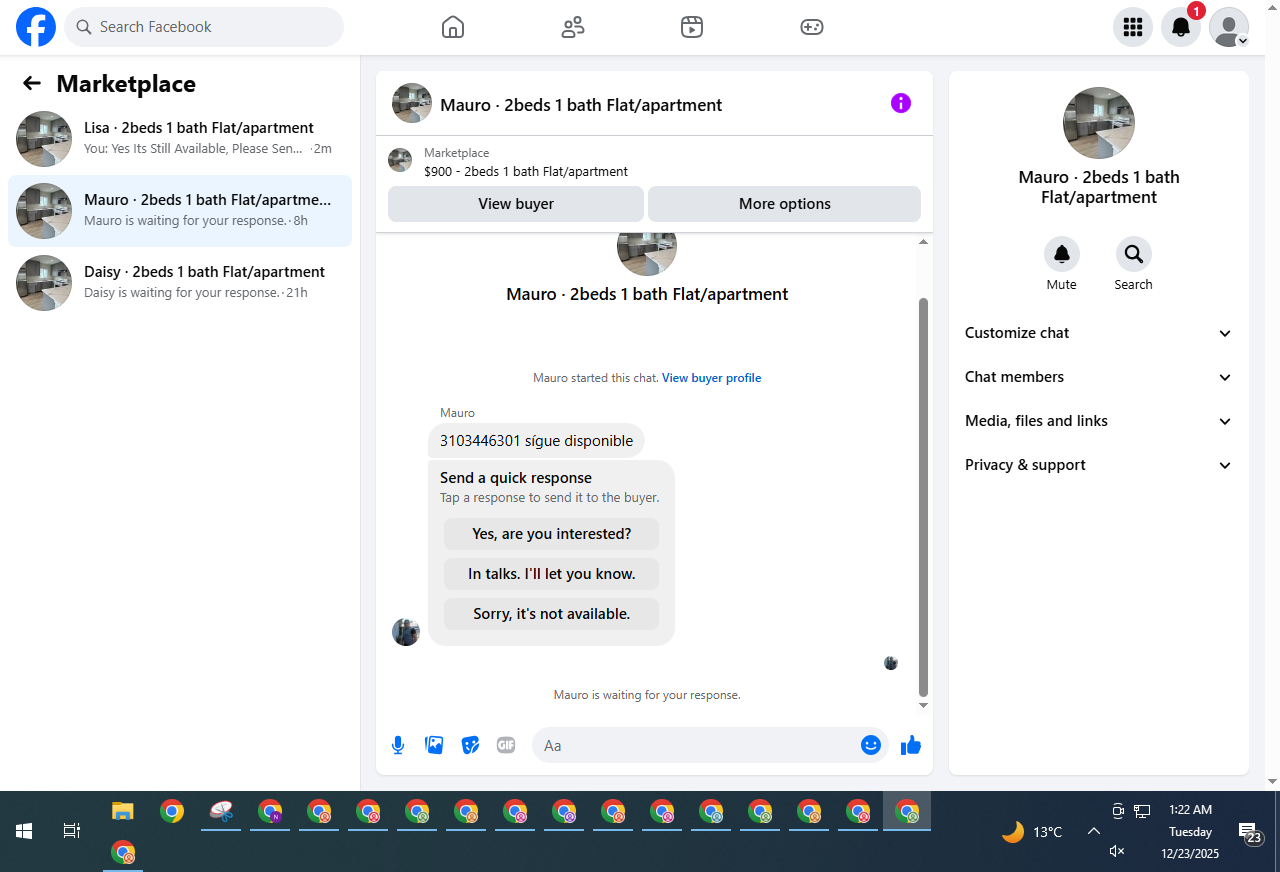Click the "Mauro is waiting for your response." notice in chat
This screenshot has width=1280, height=872.
[x=647, y=695]
